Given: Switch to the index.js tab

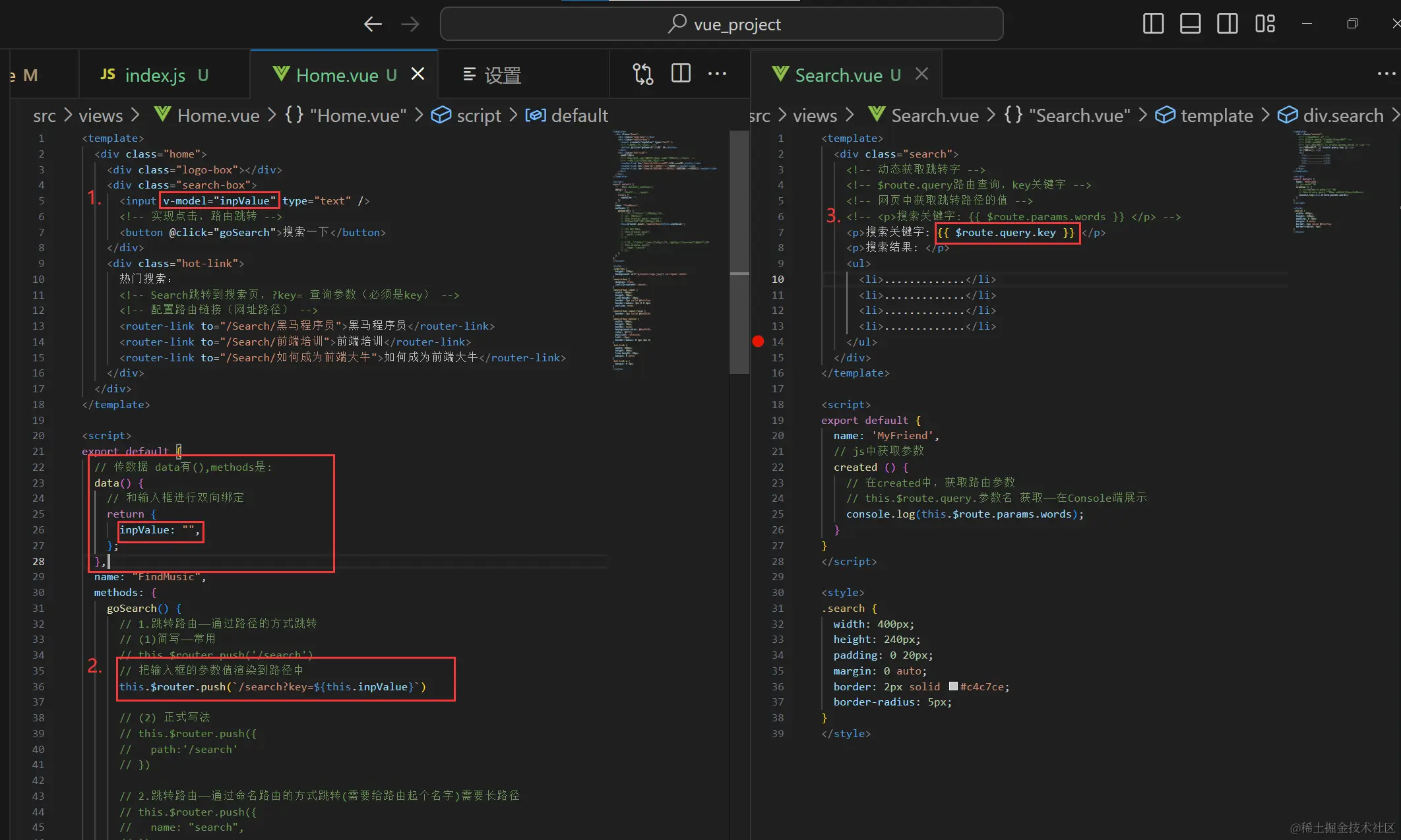Looking at the screenshot, I should tap(155, 75).
